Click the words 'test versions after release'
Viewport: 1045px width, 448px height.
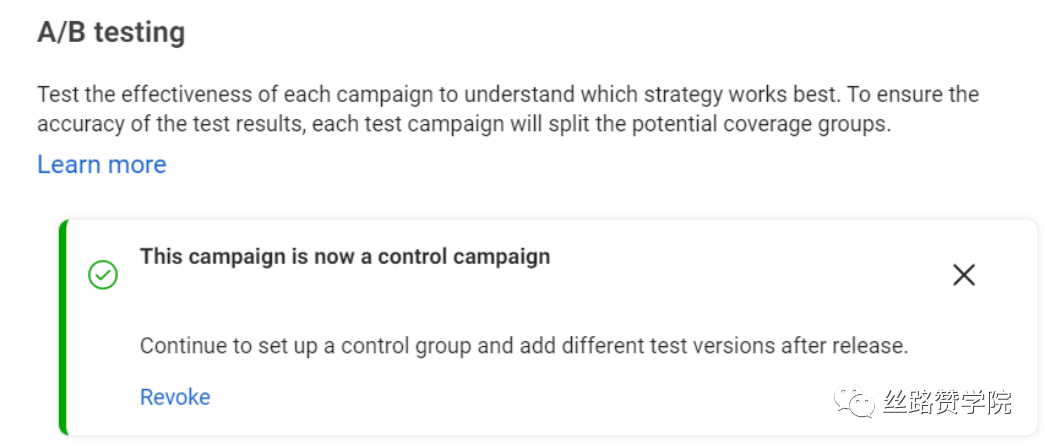point(764,347)
